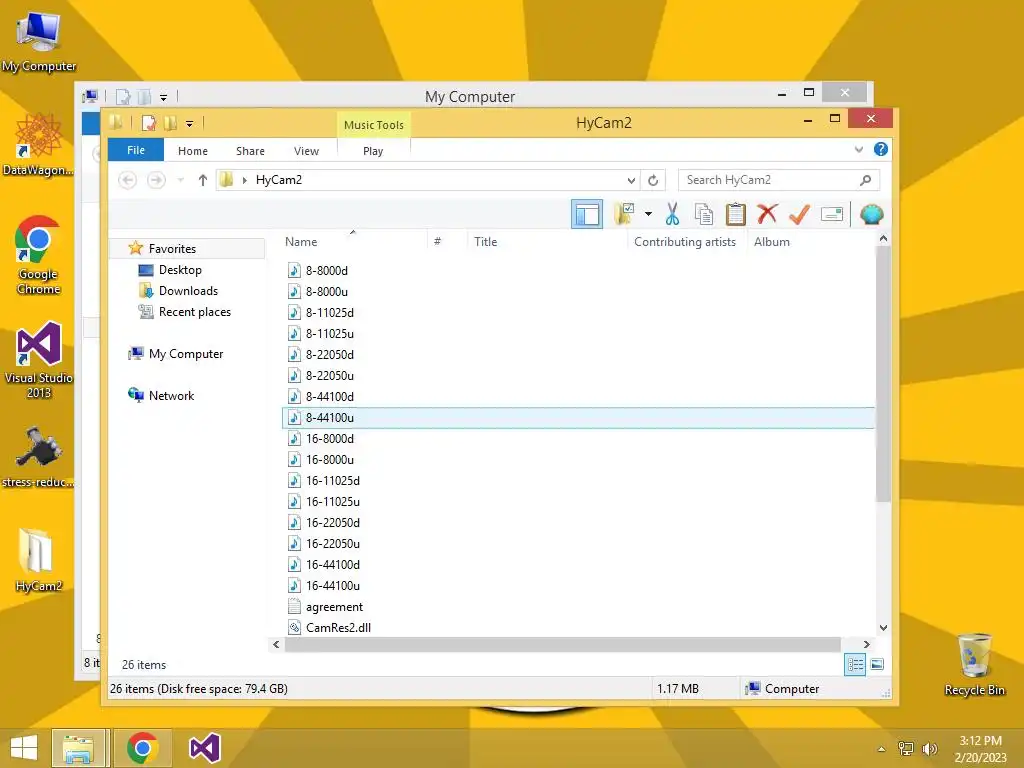Click the Cut scissors icon
The image size is (1024, 768).
coord(672,214)
